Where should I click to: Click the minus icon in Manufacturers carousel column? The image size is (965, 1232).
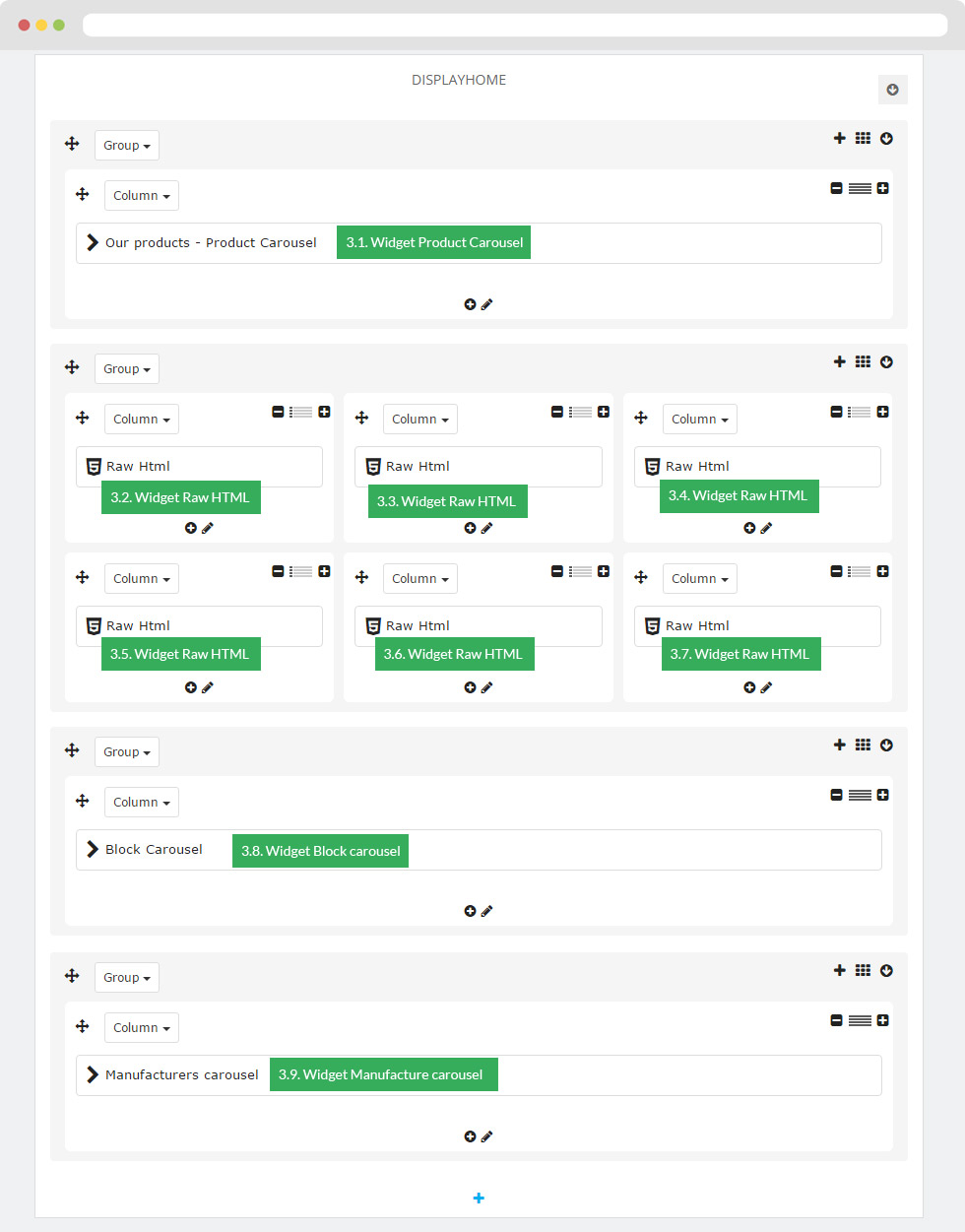(x=836, y=1020)
